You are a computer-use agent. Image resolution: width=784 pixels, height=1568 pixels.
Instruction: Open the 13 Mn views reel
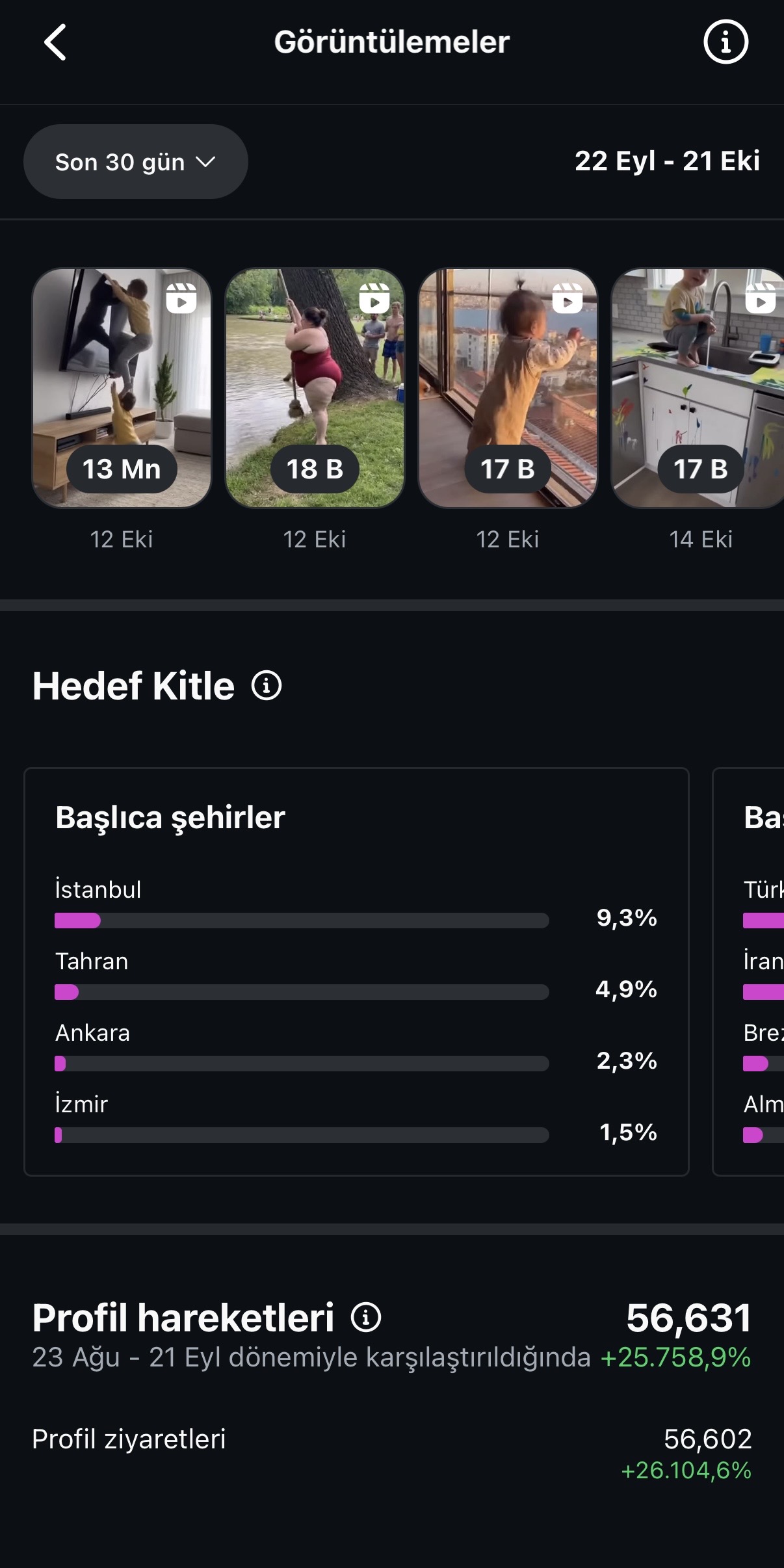pyautogui.click(x=122, y=388)
